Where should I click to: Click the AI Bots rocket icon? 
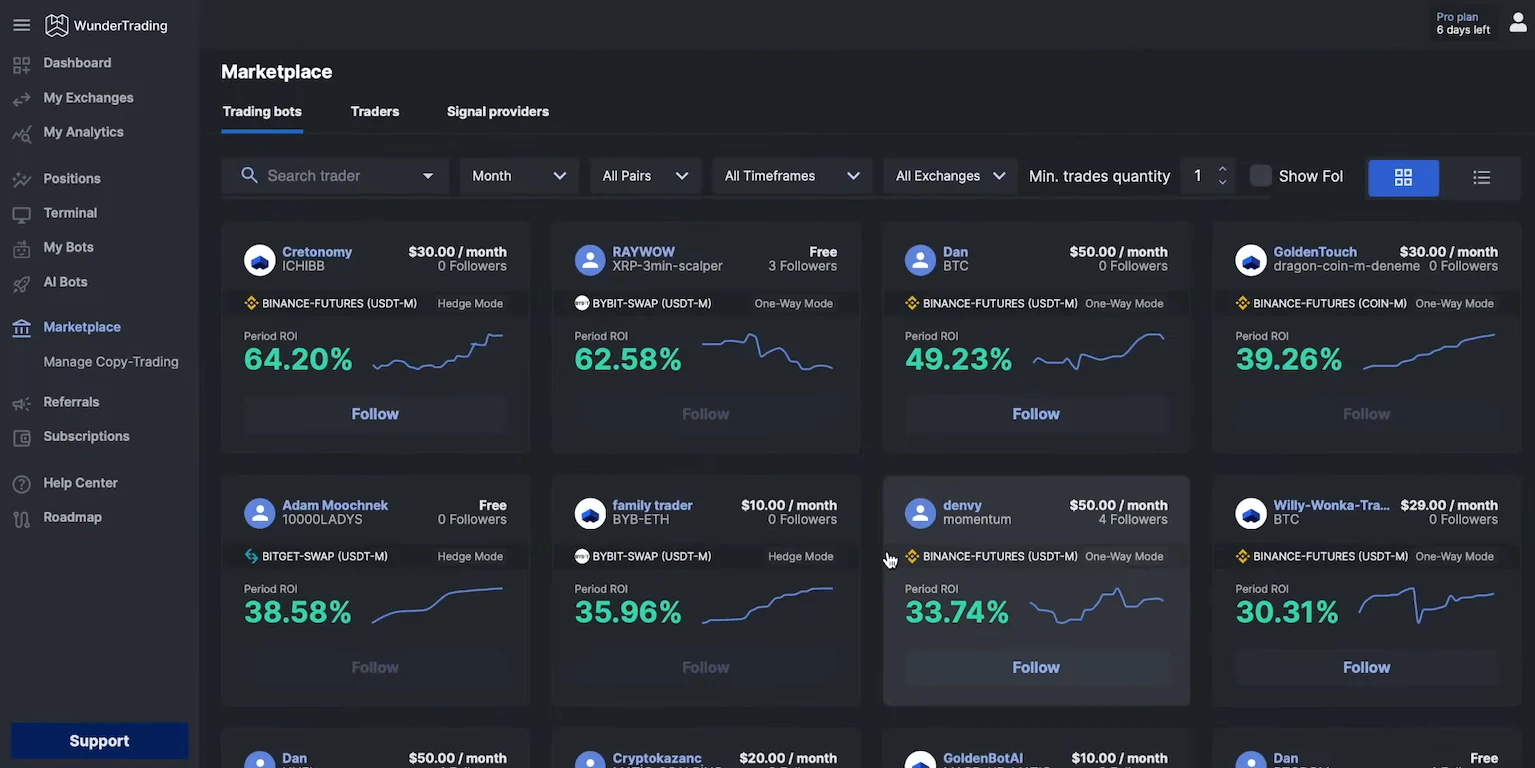click(x=21, y=283)
